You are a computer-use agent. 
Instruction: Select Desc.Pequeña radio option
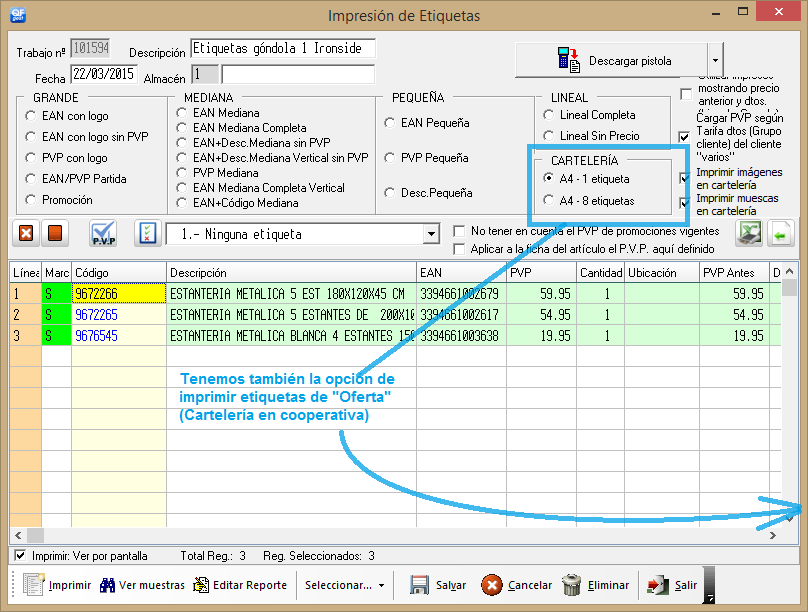pyautogui.click(x=390, y=193)
